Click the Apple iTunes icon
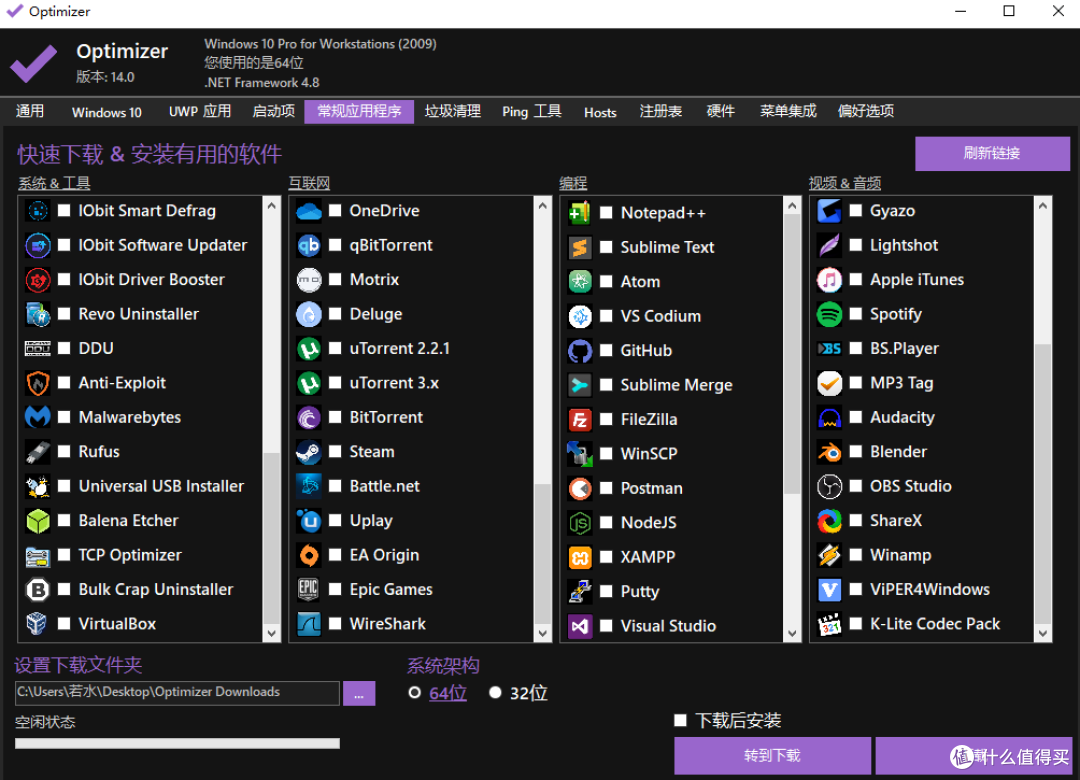1080x780 pixels. pyautogui.click(x=829, y=279)
